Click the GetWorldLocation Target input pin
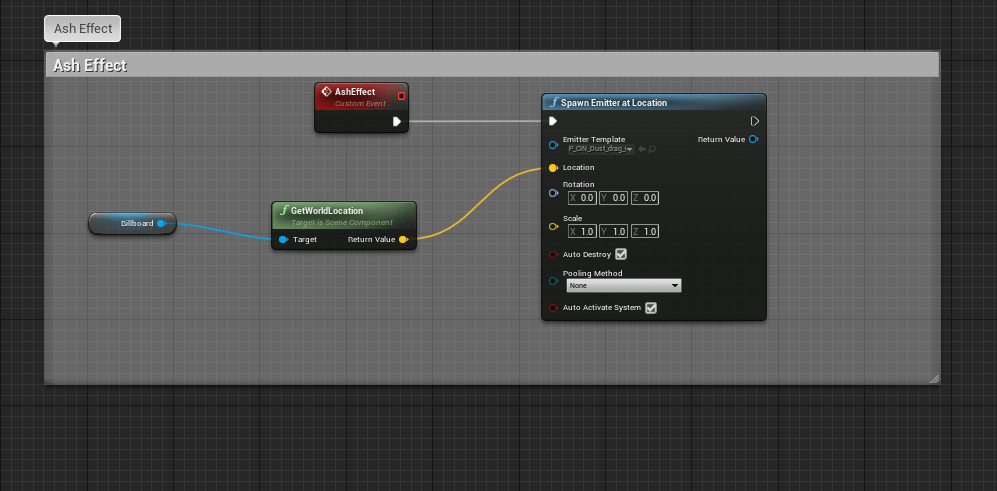997x491 pixels. tap(284, 240)
